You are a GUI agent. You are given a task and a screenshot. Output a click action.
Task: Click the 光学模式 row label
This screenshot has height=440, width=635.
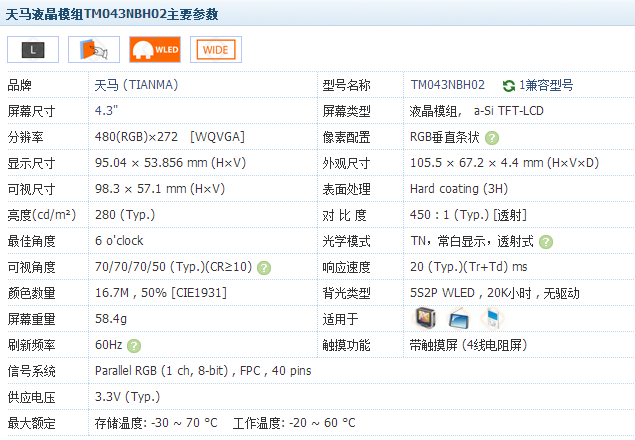[346, 241]
